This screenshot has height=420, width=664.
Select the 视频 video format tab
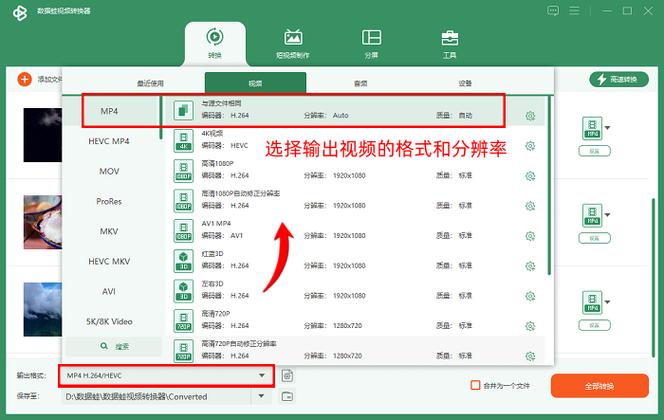coord(255,83)
